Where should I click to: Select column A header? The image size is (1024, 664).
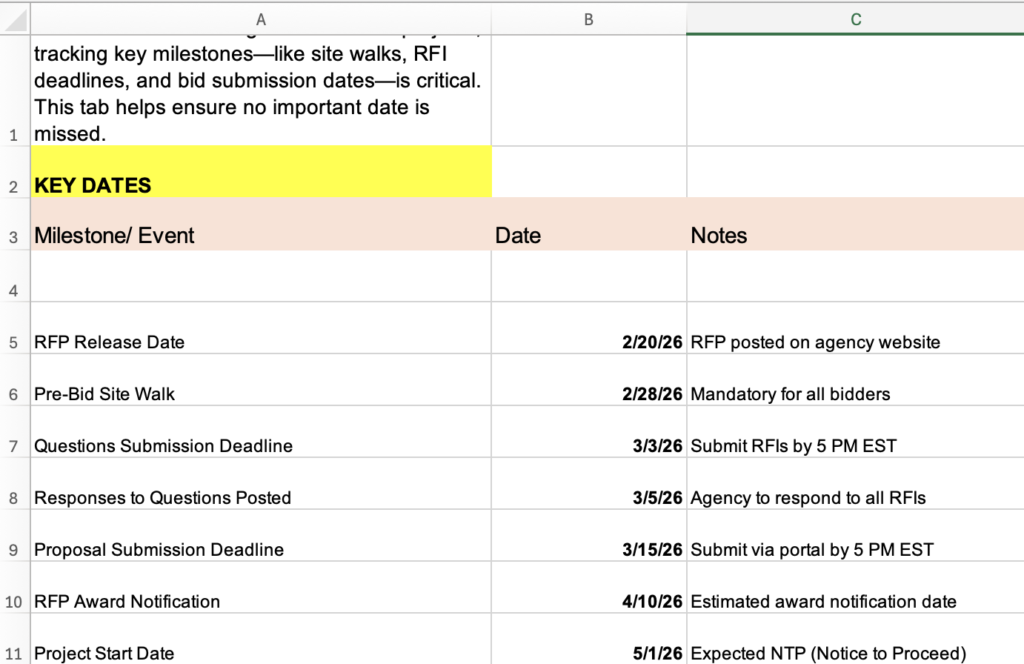pos(261,18)
